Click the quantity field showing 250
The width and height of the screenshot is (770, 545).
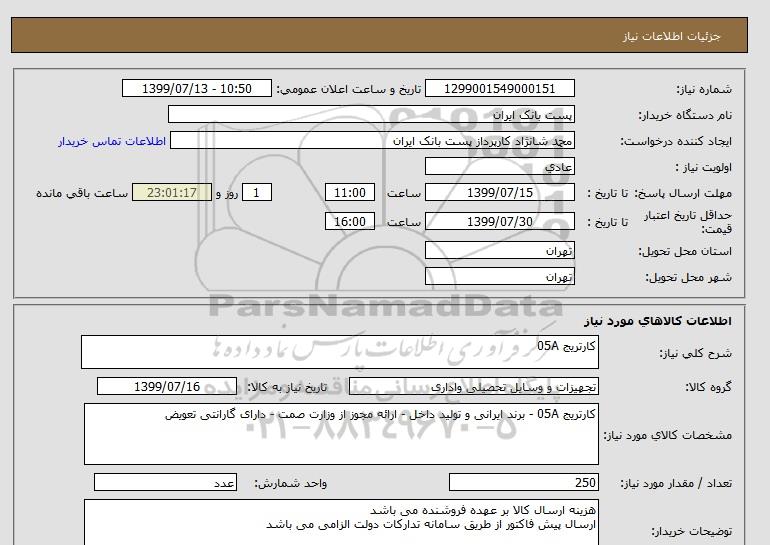point(524,482)
